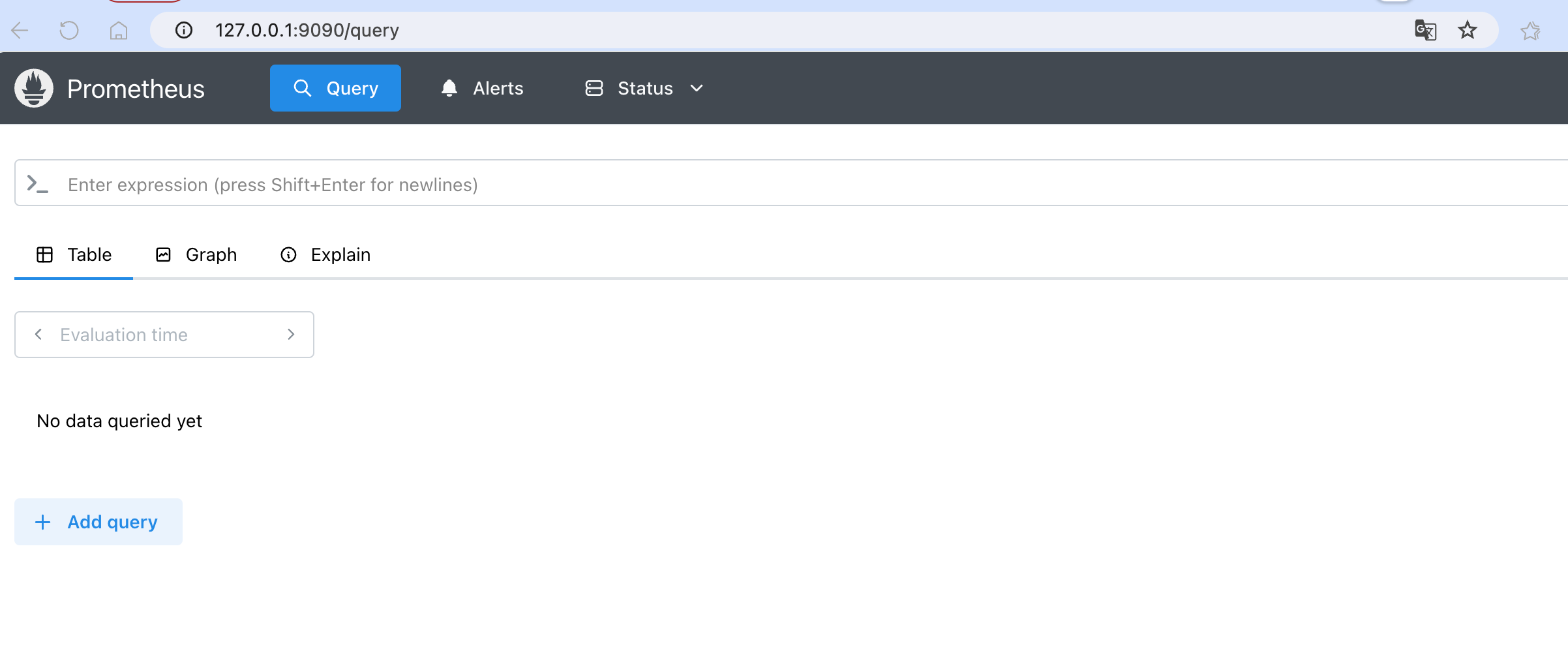
Task: Reload the page with browser refresh icon
Action: [69, 30]
